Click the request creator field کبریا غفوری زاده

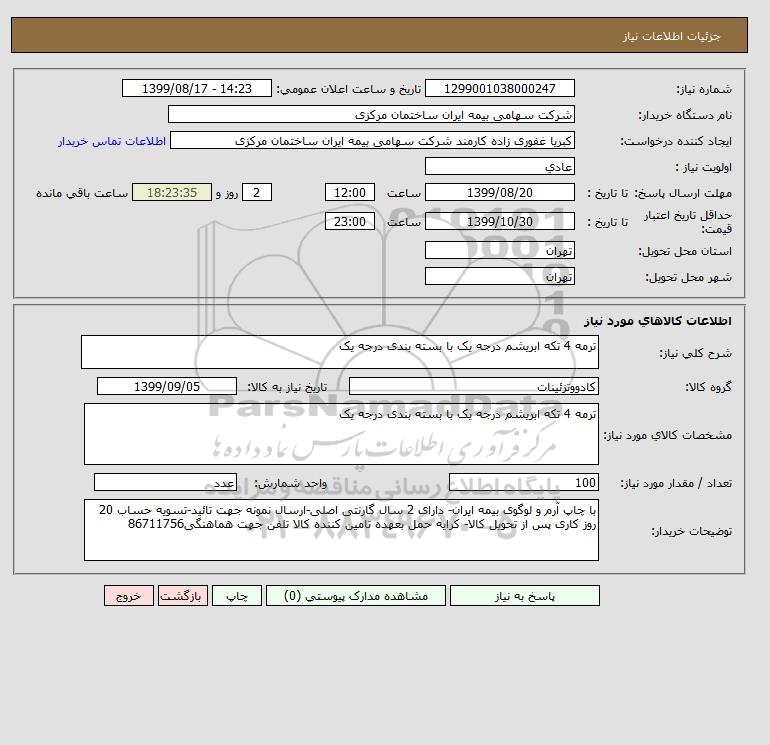(x=372, y=140)
